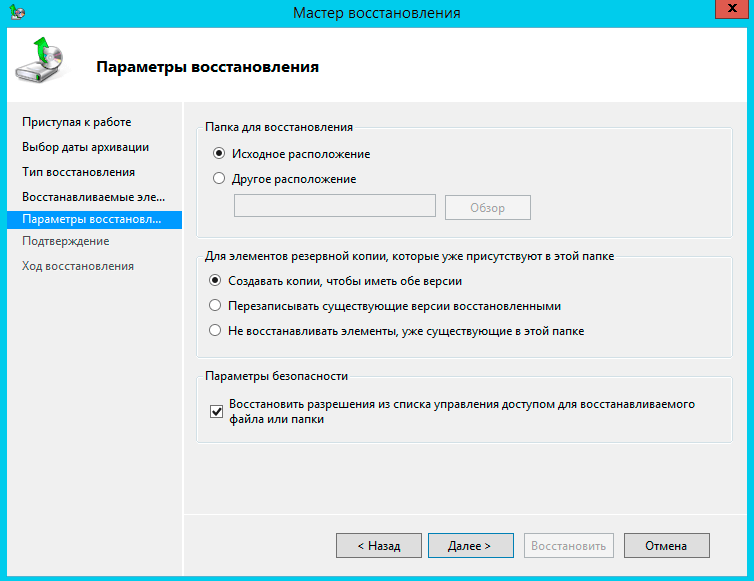The height and width of the screenshot is (581, 754).
Task: Open the Ход восстановления step
Action: click(78, 266)
